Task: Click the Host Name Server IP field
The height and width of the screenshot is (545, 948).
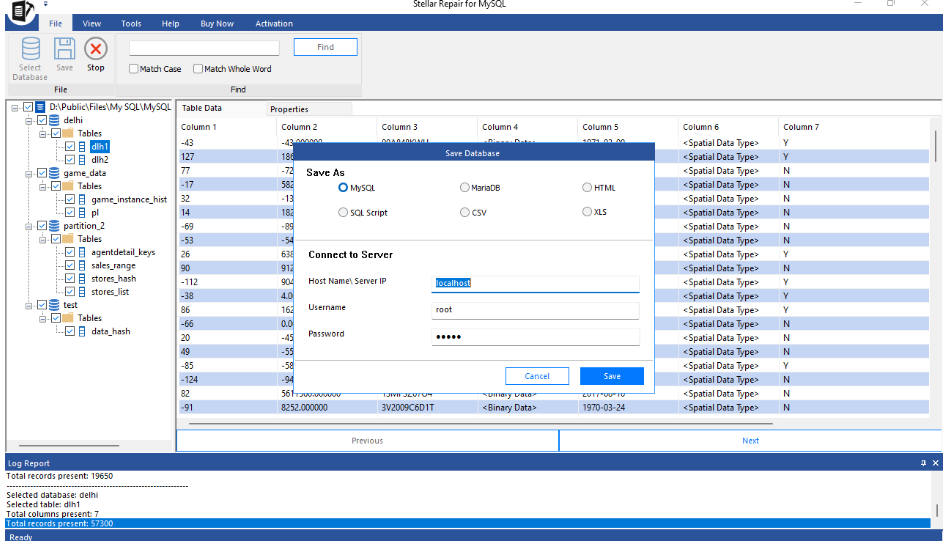Action: coord(535,283)
